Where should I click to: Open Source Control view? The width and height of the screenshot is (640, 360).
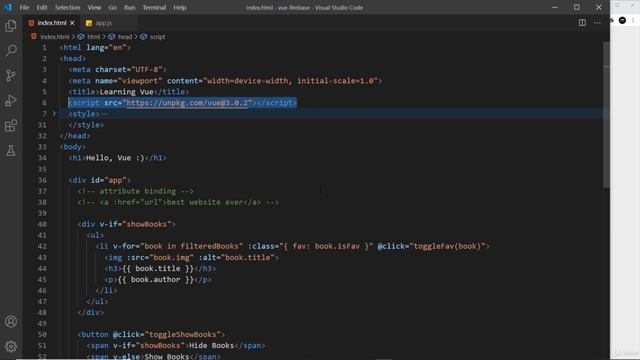click(11, 76)
